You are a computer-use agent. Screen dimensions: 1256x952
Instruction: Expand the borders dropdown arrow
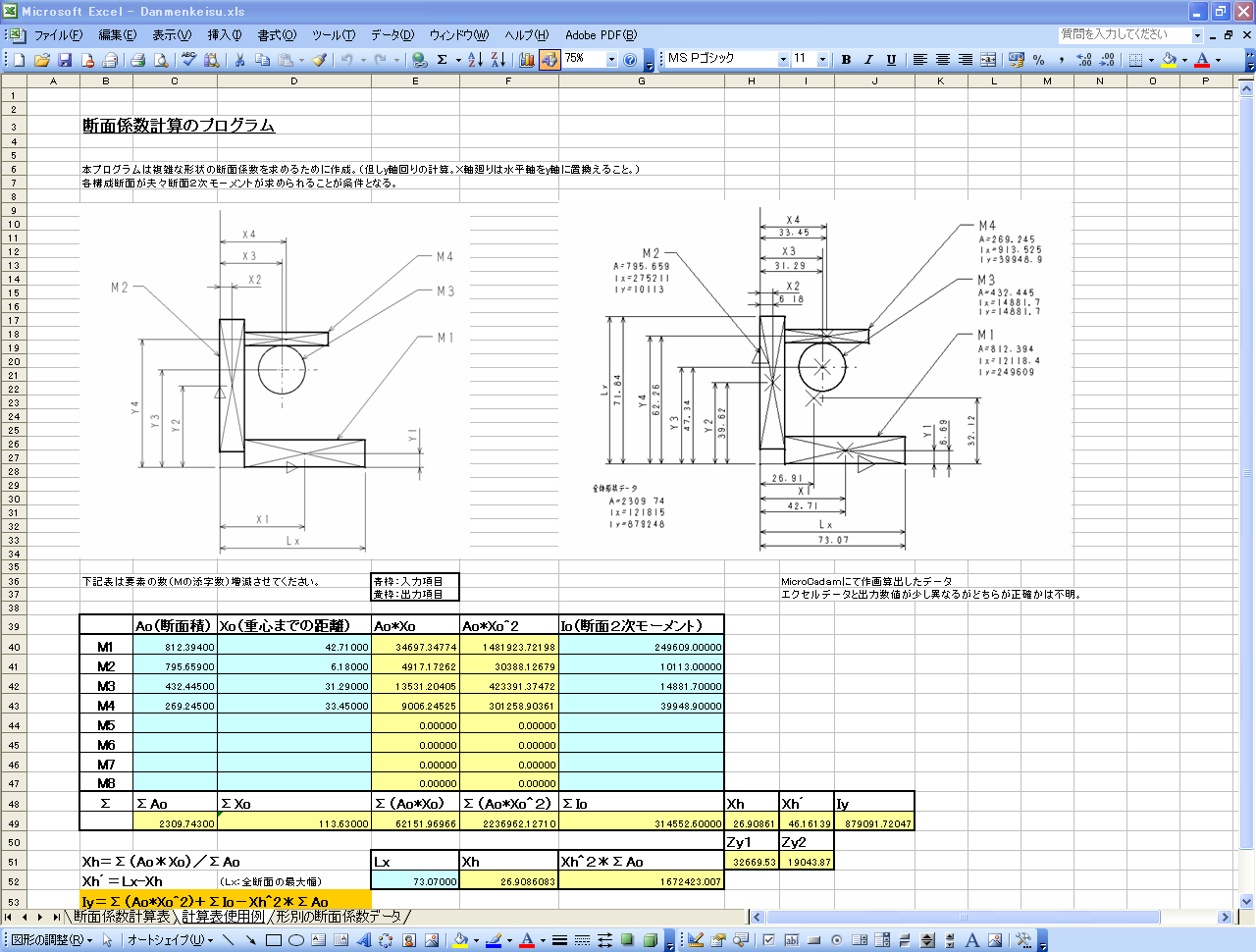coord(1151,60)
